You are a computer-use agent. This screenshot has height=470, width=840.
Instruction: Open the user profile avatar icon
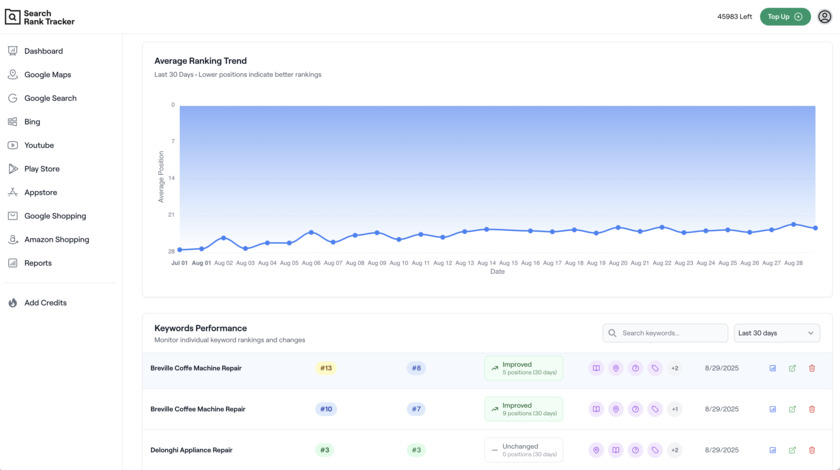(824, 17)
